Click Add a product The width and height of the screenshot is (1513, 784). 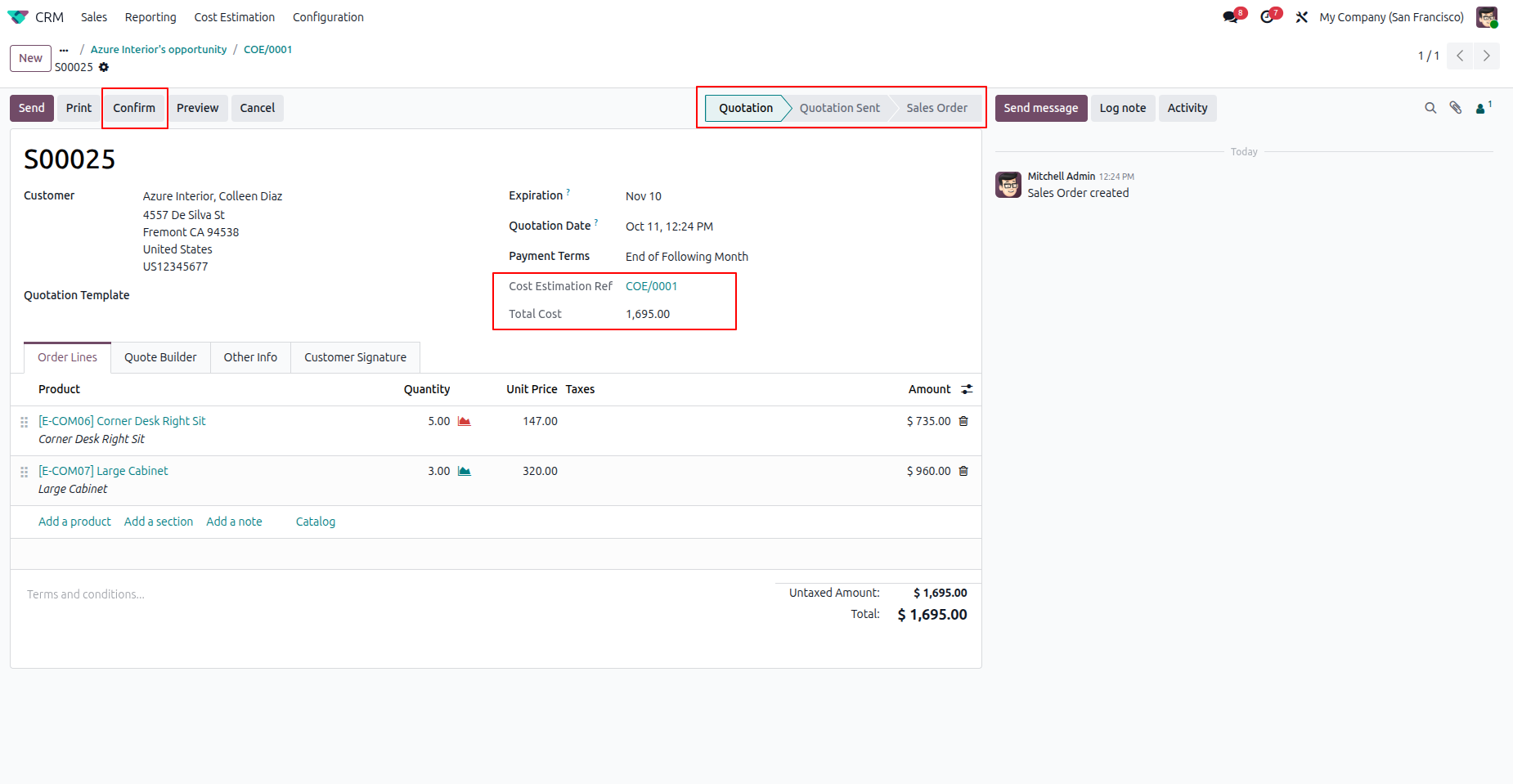(x=74, y=522)
